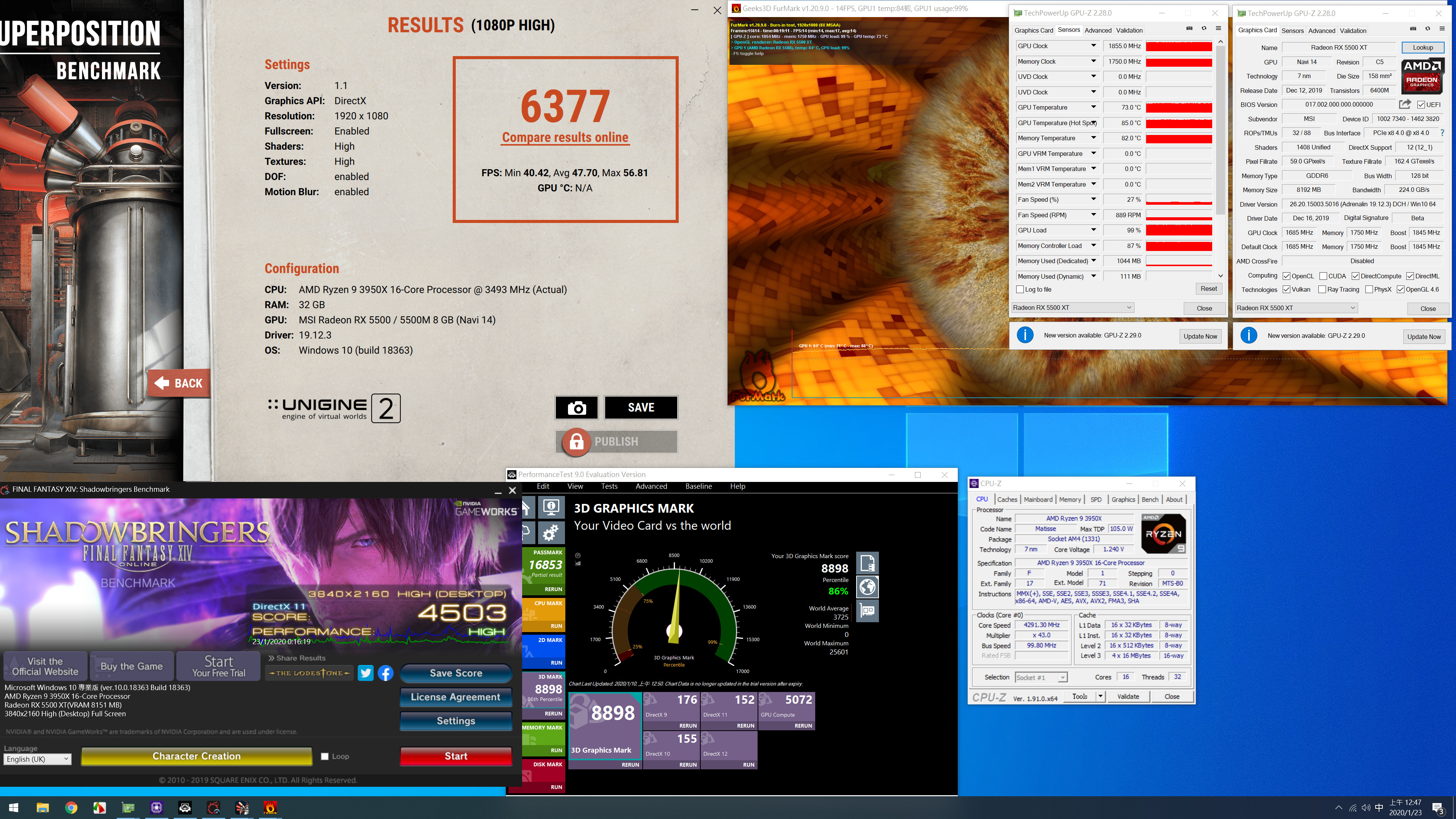
Task: Click the globe world comparison icon
Action: click(x=868, y=587)
